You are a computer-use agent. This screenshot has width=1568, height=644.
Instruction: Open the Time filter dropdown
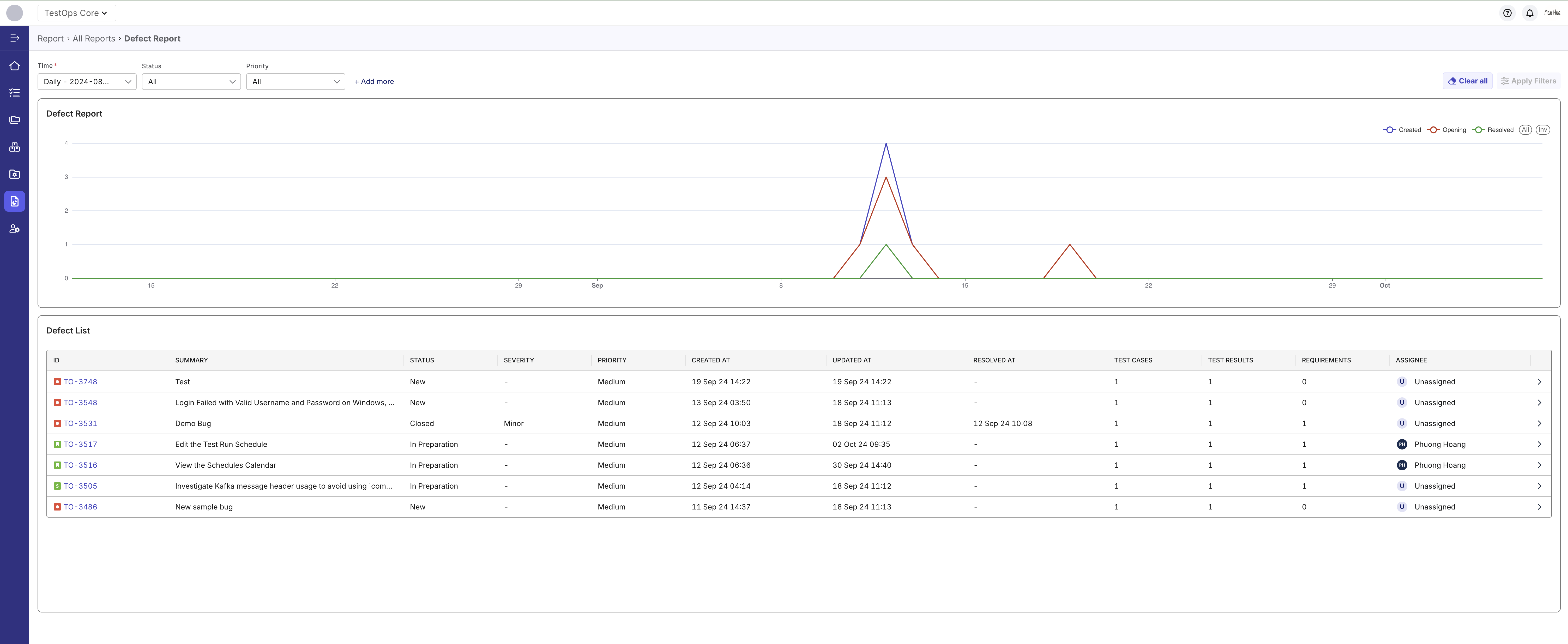87,82
